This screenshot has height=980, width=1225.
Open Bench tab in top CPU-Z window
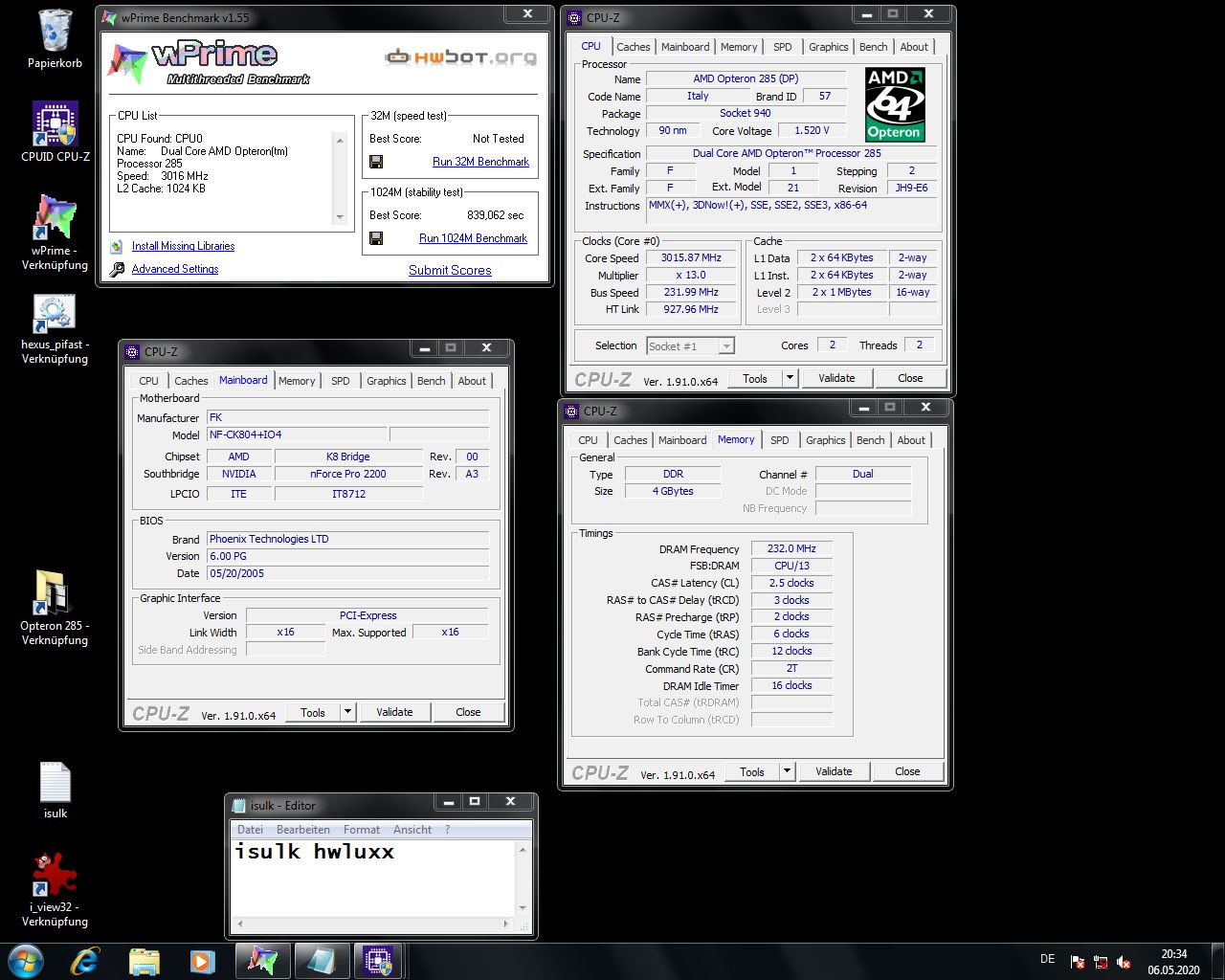(x=873, y=47)
